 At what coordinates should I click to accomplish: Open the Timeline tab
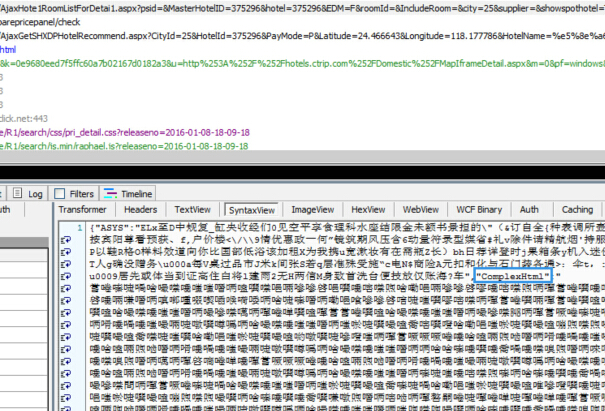click(128, 194)
